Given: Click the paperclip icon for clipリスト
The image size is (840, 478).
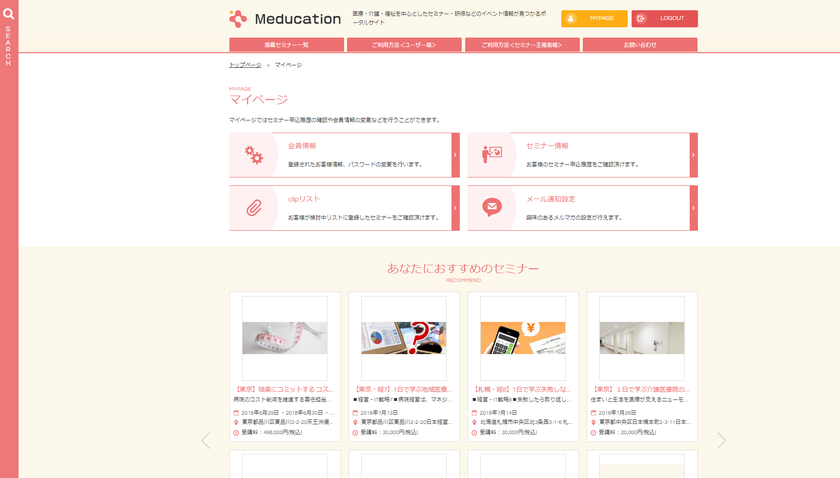Looking at the screenshot, I should click(x=254, y=208).
